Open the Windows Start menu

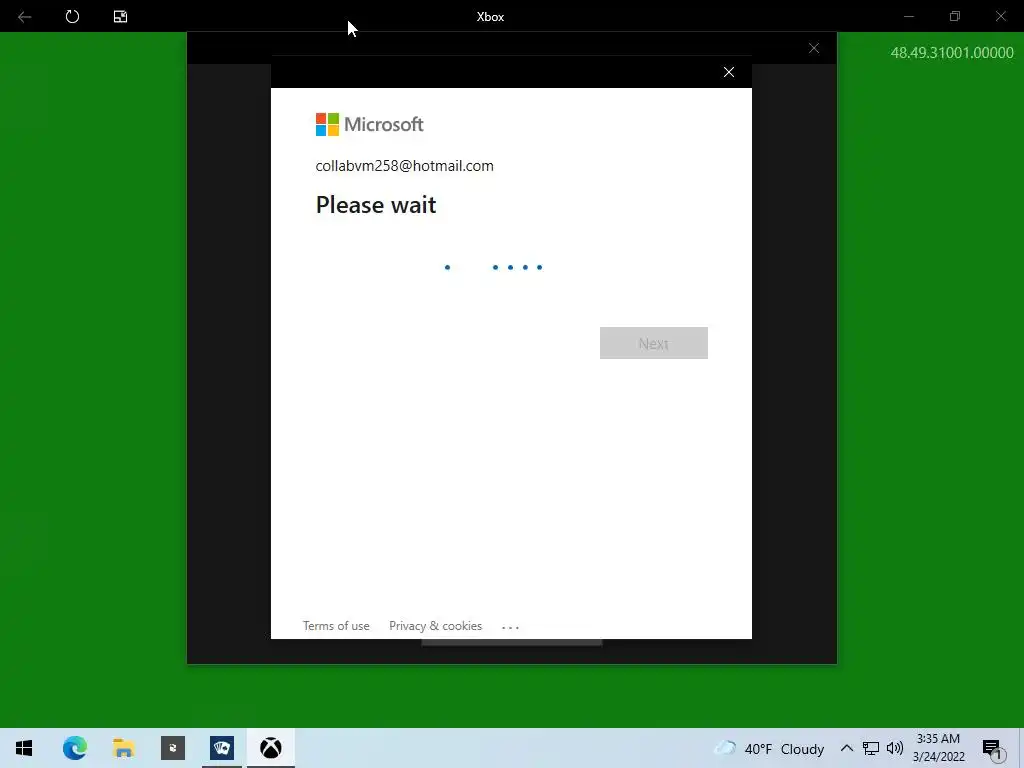point(24,748)
